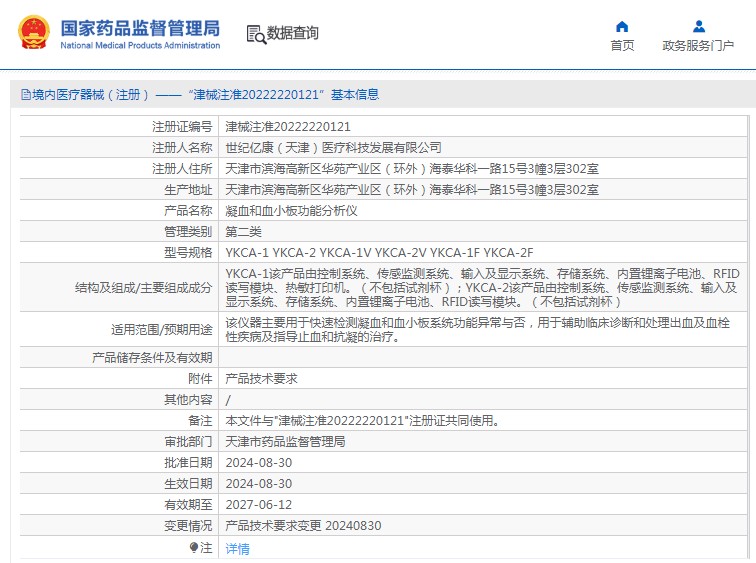
Task: Open the 详情 details link
Action: pos(237,549)
